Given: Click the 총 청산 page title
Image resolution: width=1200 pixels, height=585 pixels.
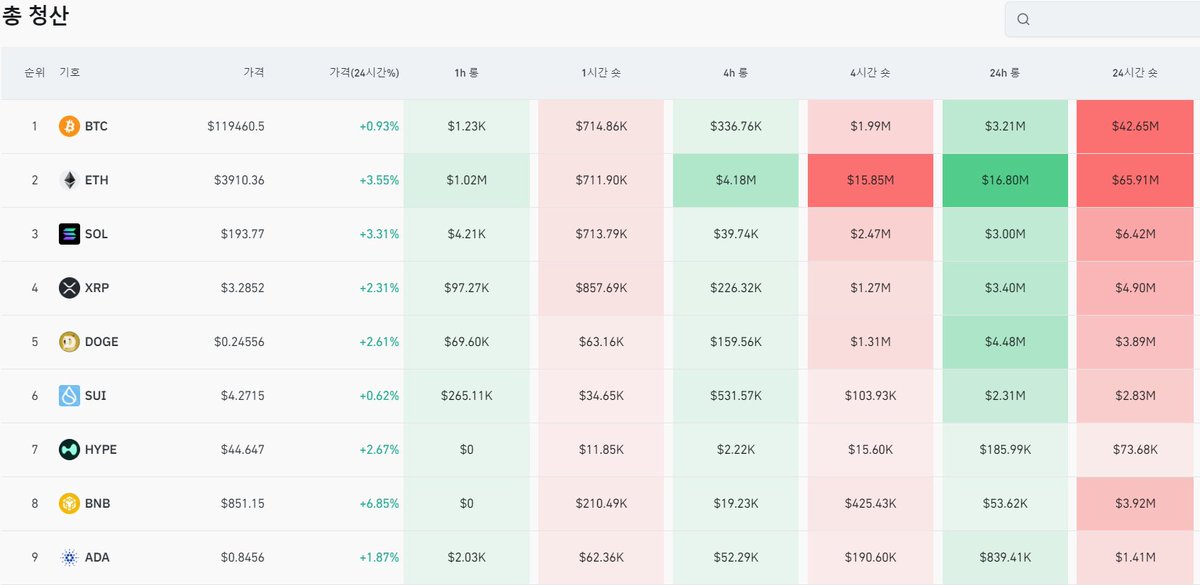Looking at the screenshot, I should [x=35, y=16].
